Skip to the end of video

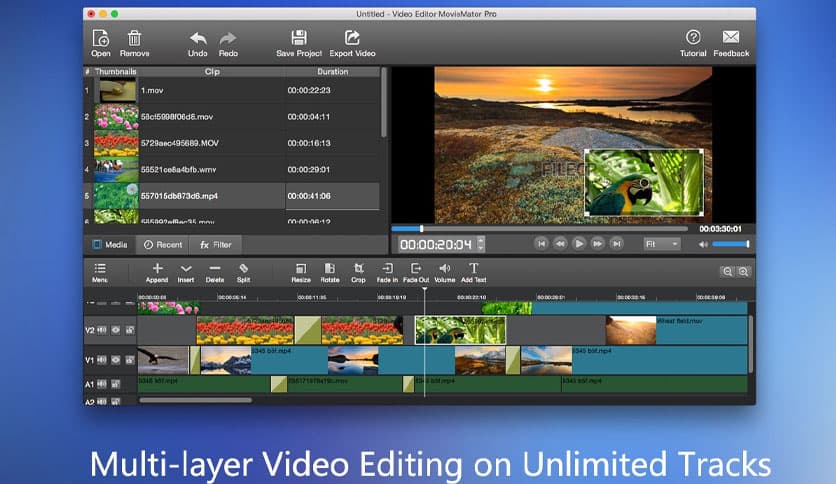coord(616,244)
